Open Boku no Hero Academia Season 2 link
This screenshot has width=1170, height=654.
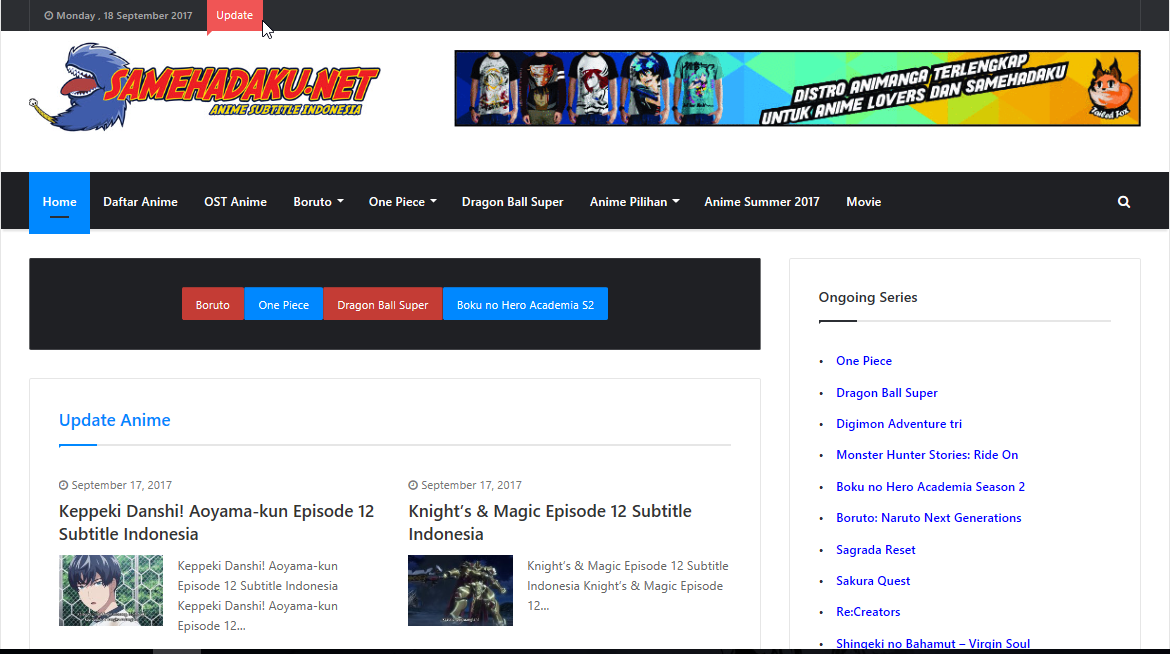click(930, 487)
